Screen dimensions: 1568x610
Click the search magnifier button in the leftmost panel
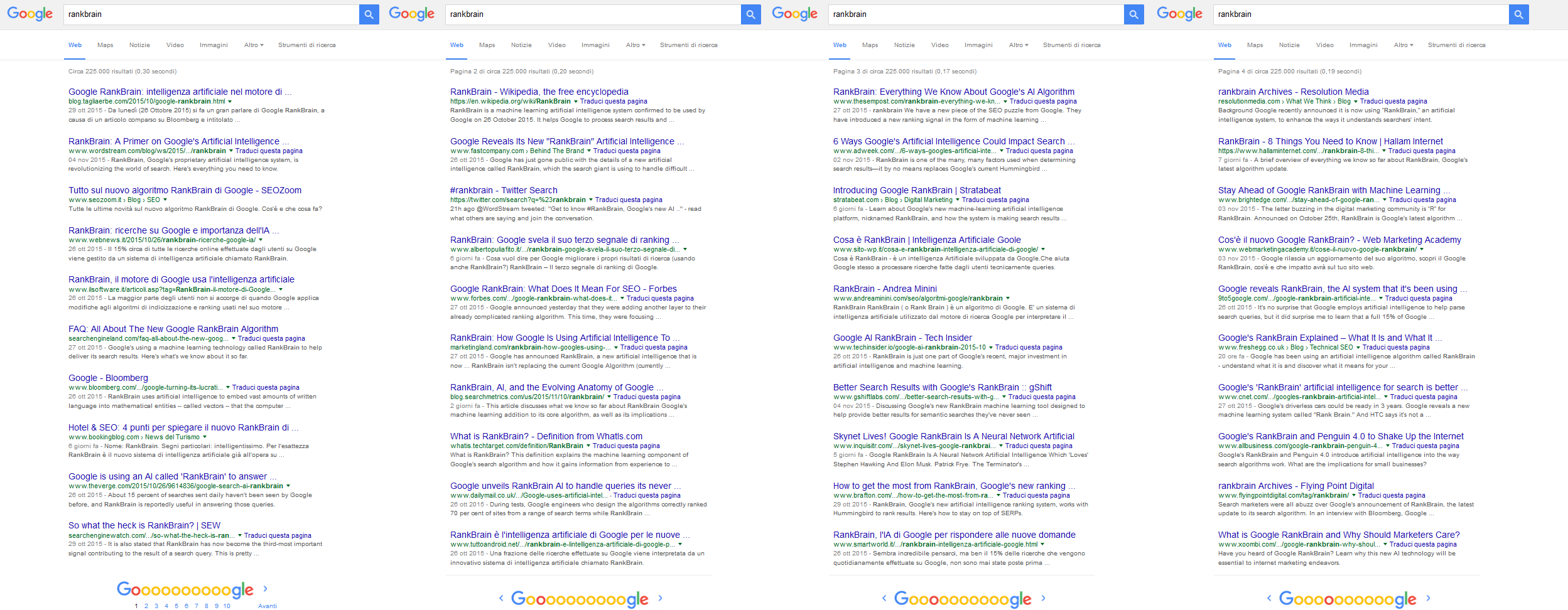[x=369, y=14]
